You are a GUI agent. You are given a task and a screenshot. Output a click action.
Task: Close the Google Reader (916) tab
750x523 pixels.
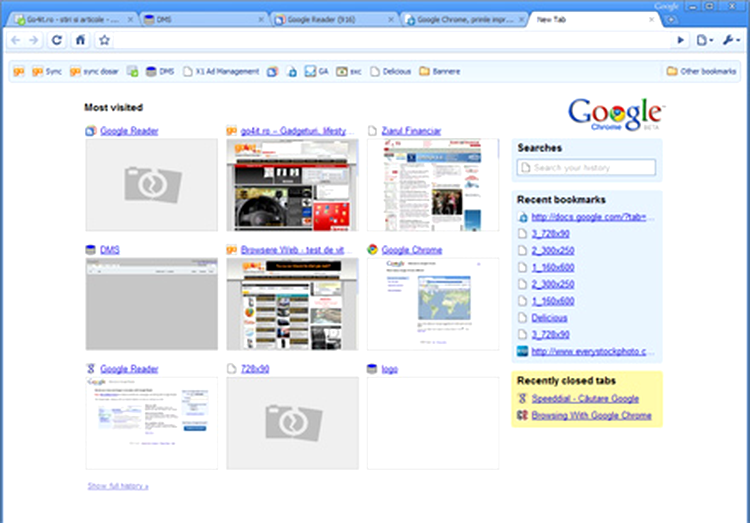pos(391,20)
